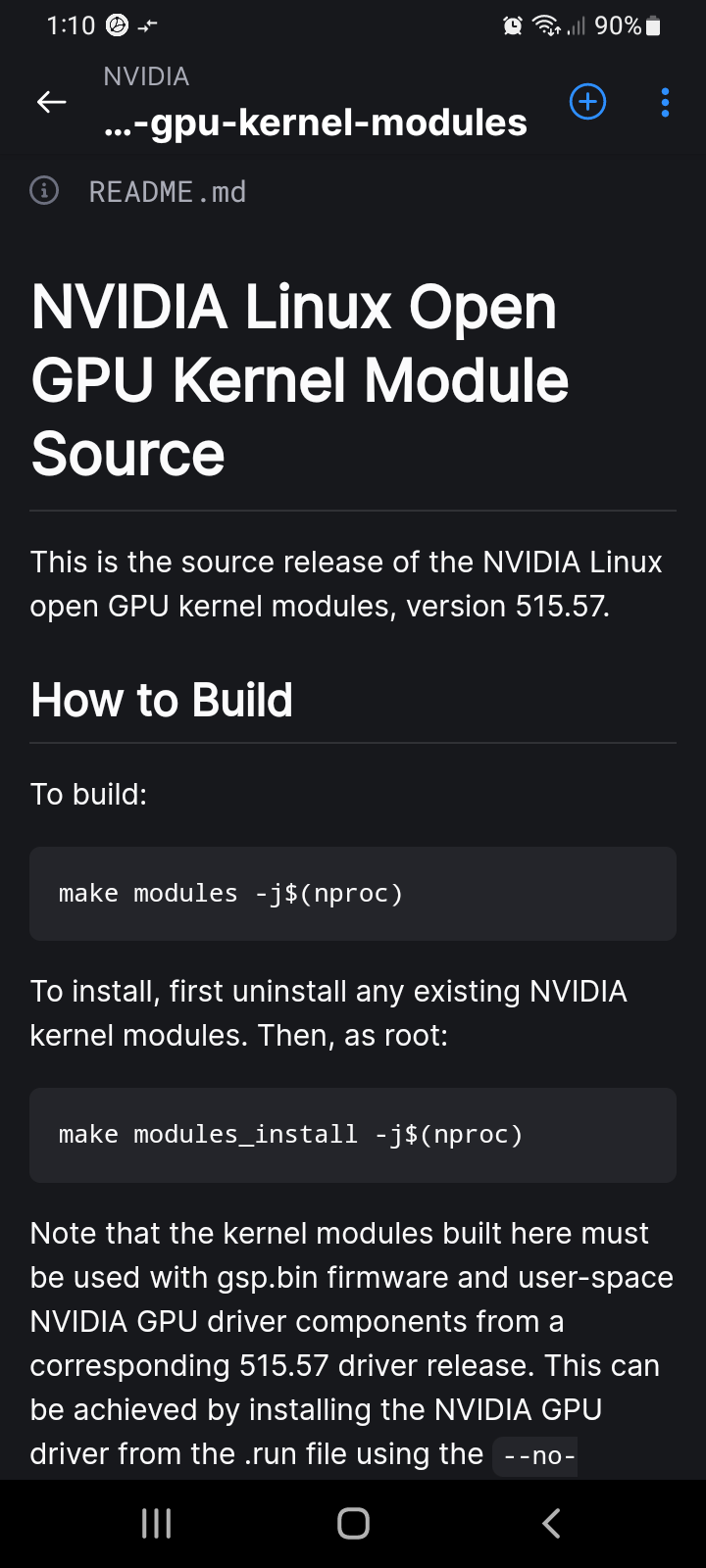Open the repository options kebab menu
Image resolution: width=706 pixels, height=1568 pixels.
[665, 101]
